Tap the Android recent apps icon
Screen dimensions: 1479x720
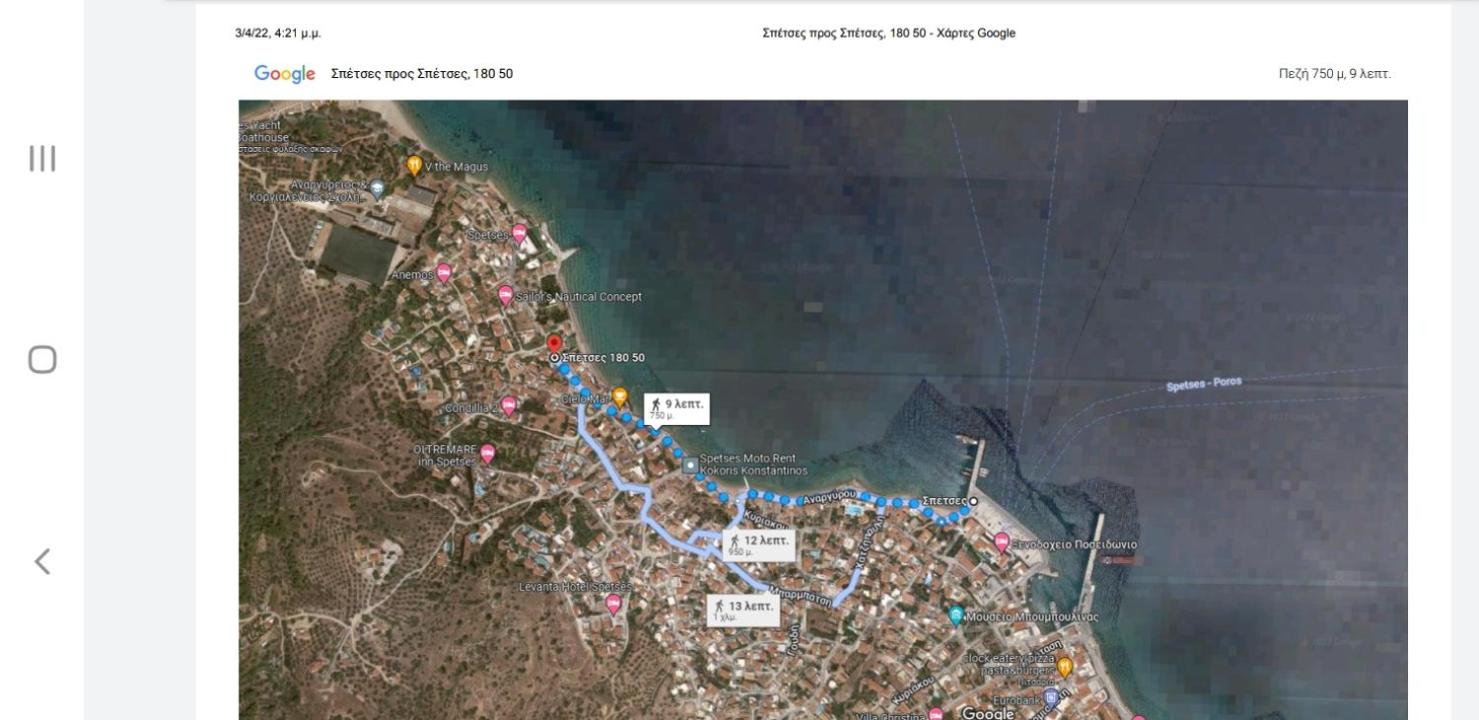(42, 158)
